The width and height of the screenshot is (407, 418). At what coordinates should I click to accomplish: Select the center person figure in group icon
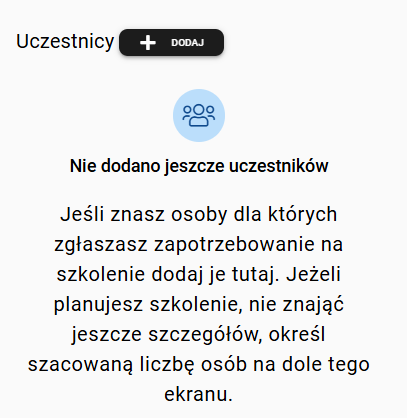(x=199, y=116)
